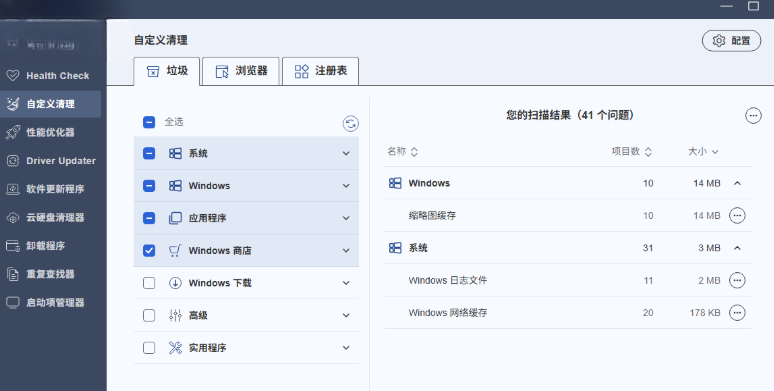Click the Windows group icon in results

point(395,183)
